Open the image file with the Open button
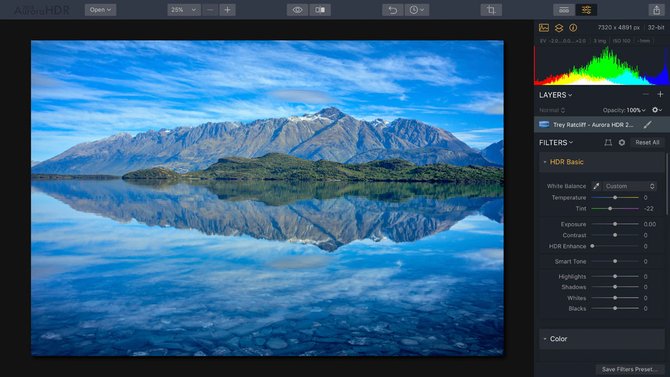This screenshot has height=377, width=670. pos(100,10)
